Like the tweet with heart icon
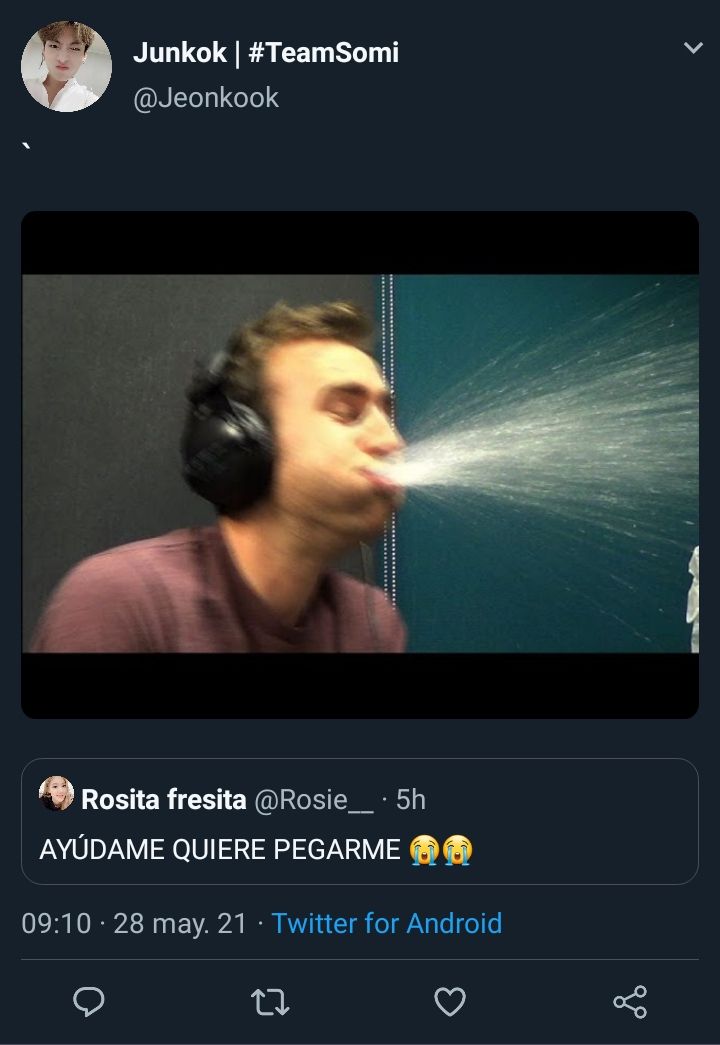 (x=450, y=1002)
